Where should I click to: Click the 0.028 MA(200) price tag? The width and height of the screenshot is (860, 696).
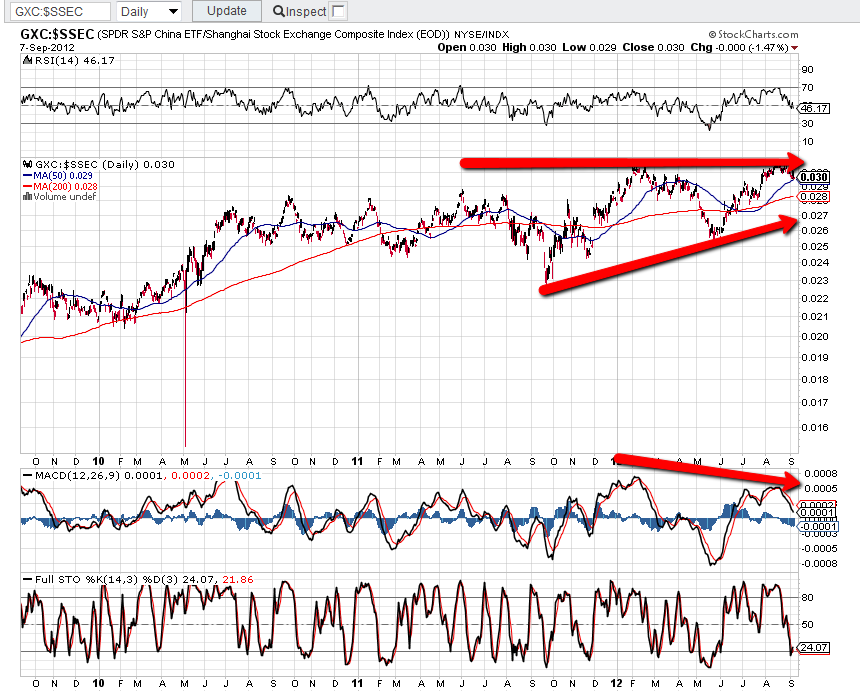point(814,197)
